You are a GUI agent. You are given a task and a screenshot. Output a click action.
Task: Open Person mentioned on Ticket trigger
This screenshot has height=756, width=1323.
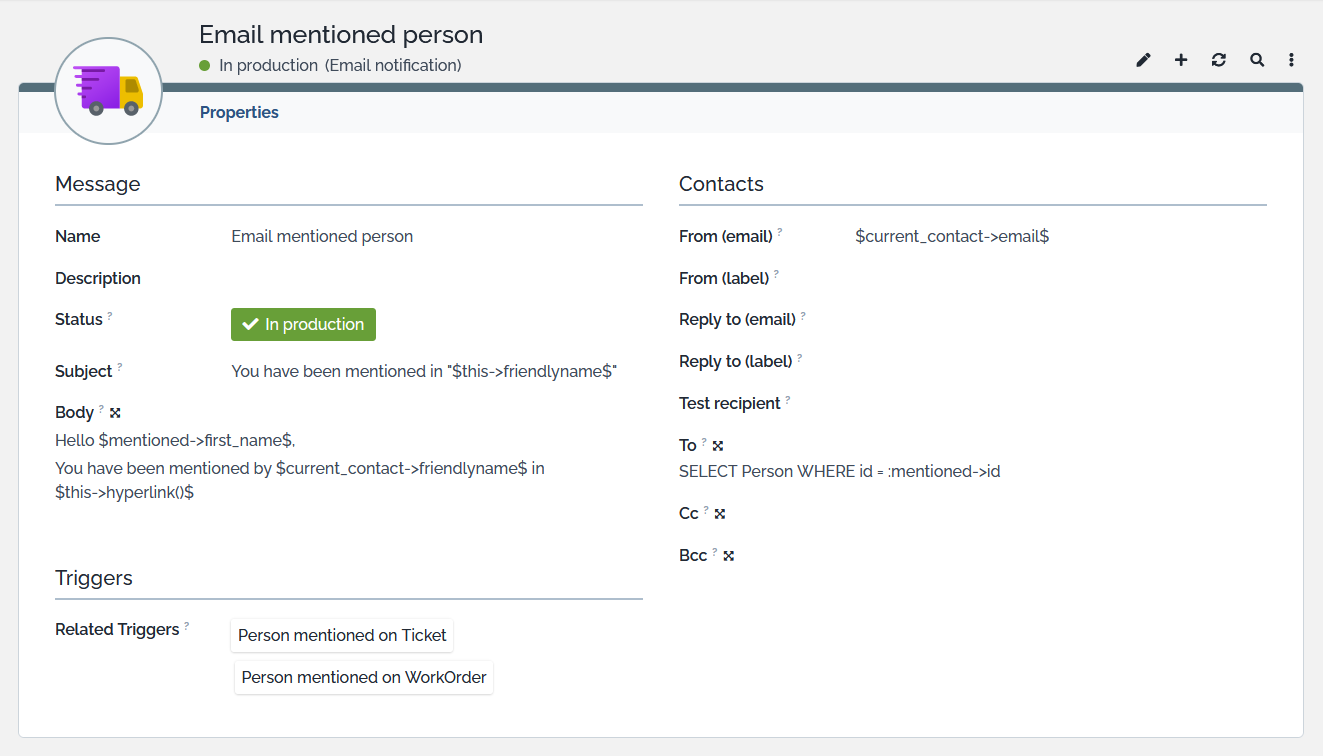point(343,635)
